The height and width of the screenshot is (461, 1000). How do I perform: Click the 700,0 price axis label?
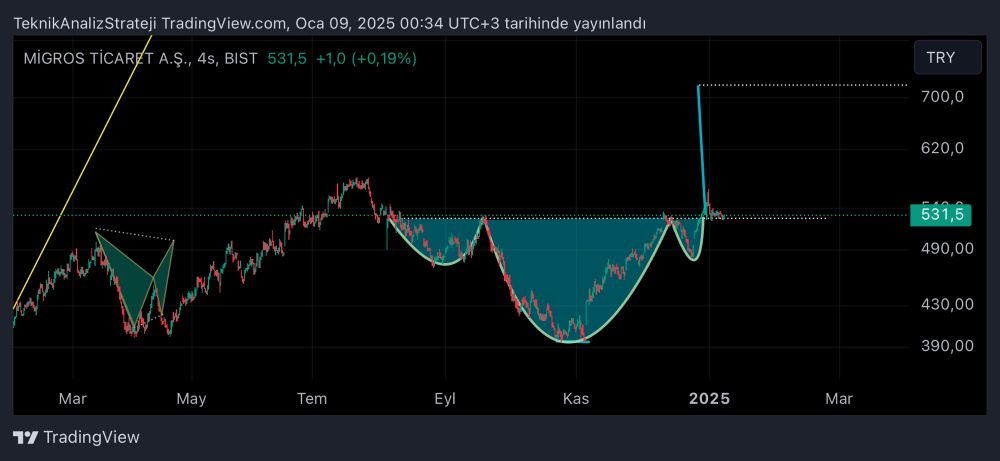[943, 96]
